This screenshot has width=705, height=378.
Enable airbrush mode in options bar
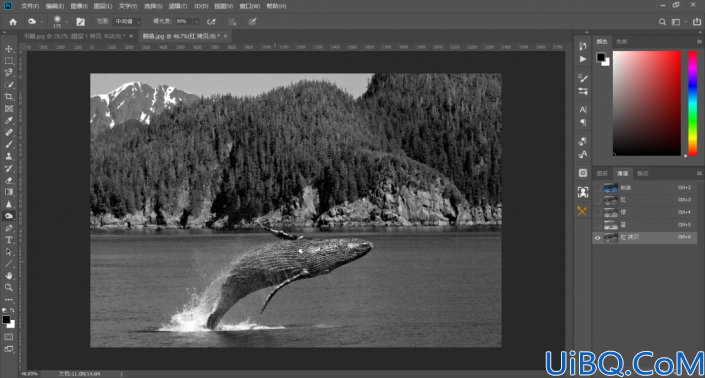(x=211, y=22)
